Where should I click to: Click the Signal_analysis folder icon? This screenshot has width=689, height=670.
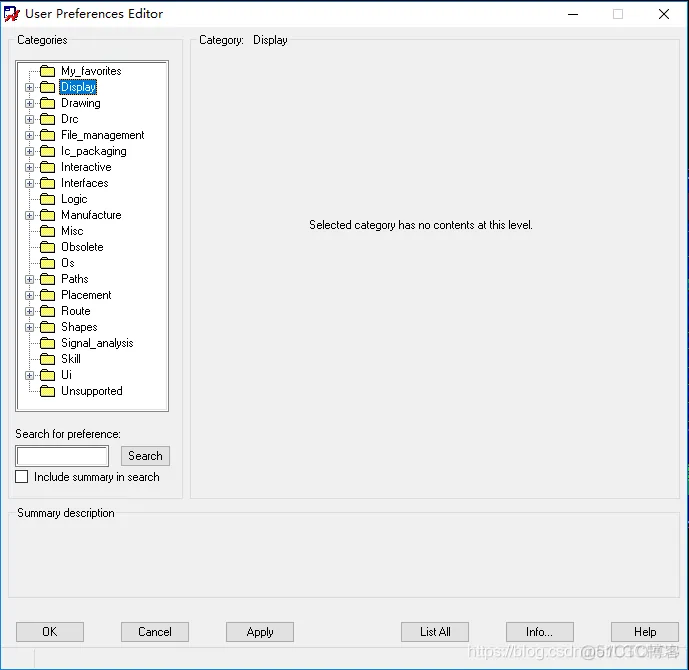coord(47,343)
